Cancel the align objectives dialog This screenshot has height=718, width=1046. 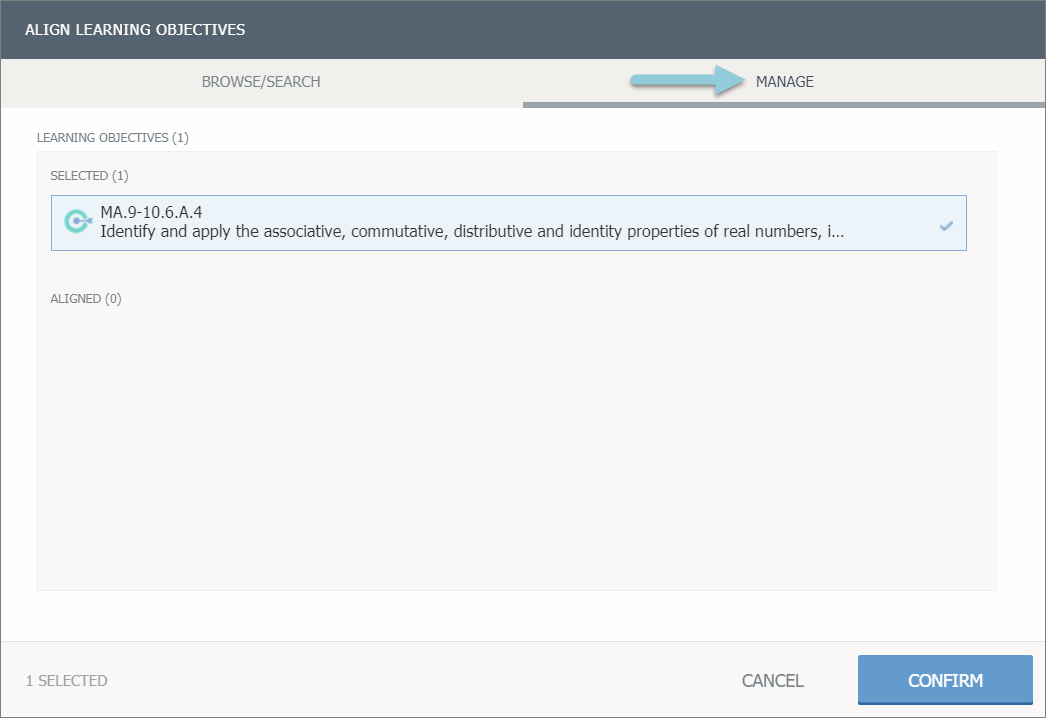click(772, 681)
